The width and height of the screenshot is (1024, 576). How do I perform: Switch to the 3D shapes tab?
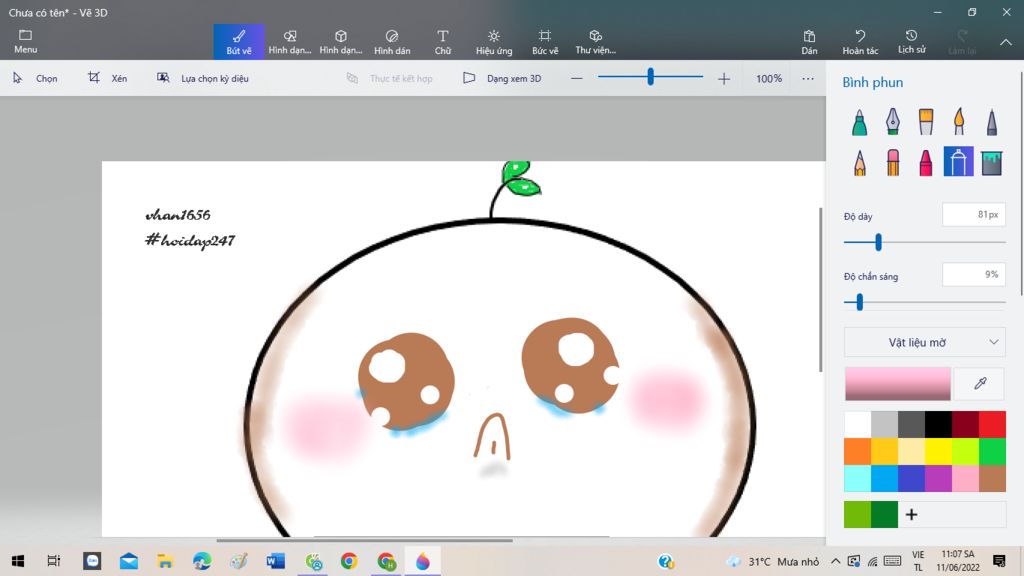(341, 42)
